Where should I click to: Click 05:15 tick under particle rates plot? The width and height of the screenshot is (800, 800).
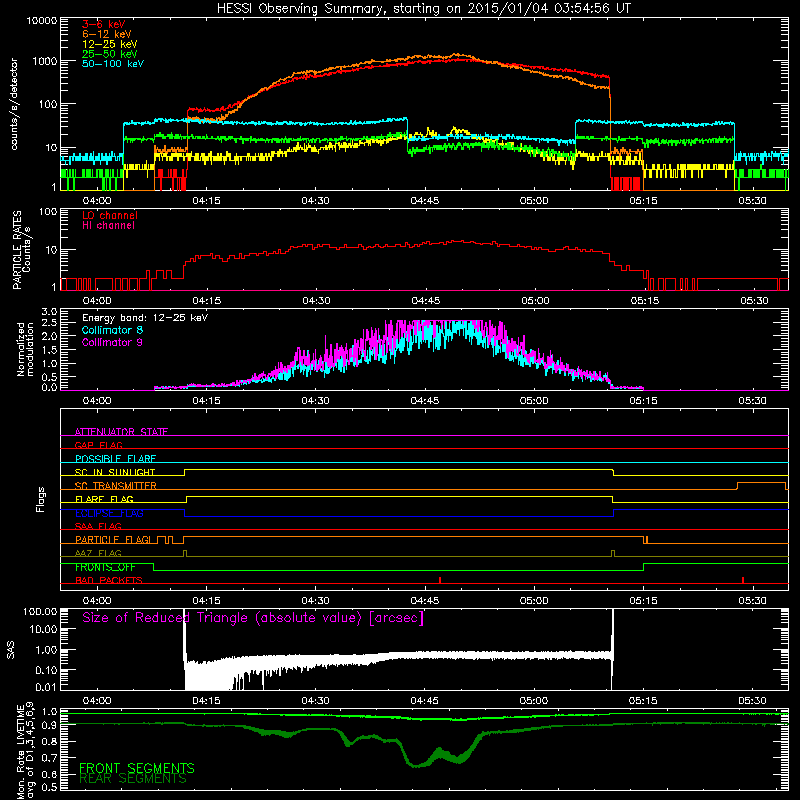[x=645, y=301]
